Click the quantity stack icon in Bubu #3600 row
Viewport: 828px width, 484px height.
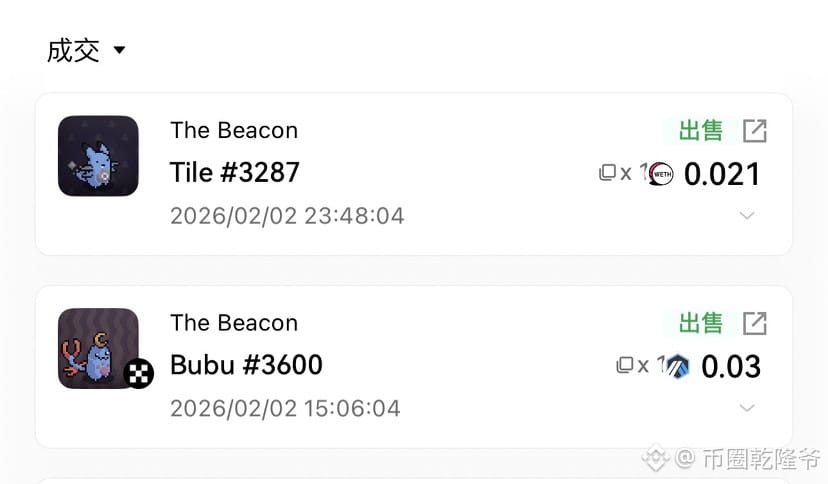[625, 365]
